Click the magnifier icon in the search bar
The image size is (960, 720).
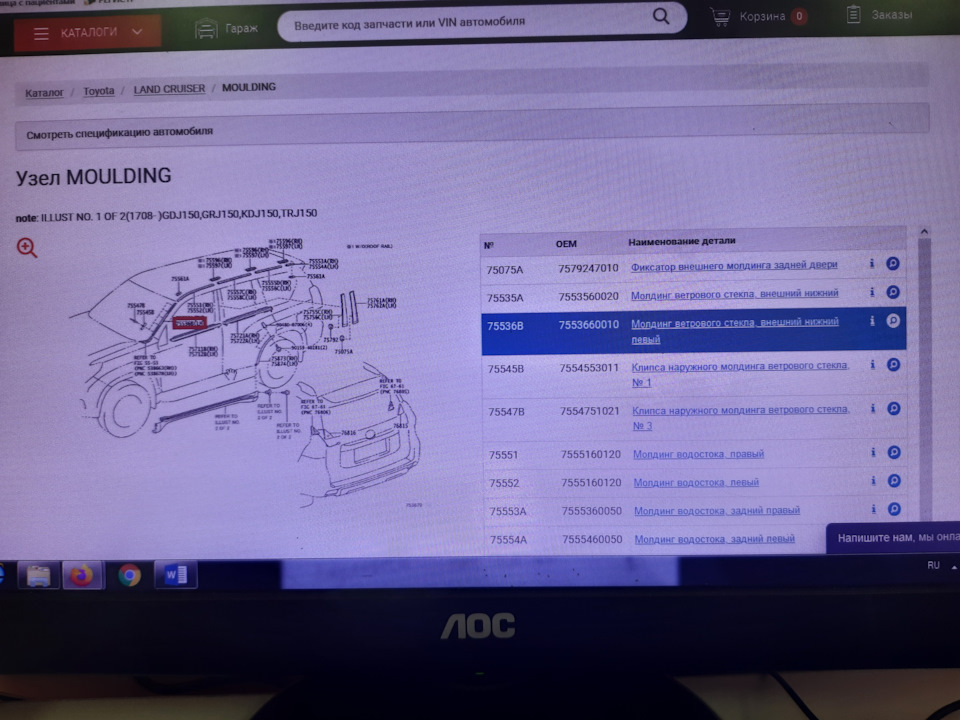[660, 17]
